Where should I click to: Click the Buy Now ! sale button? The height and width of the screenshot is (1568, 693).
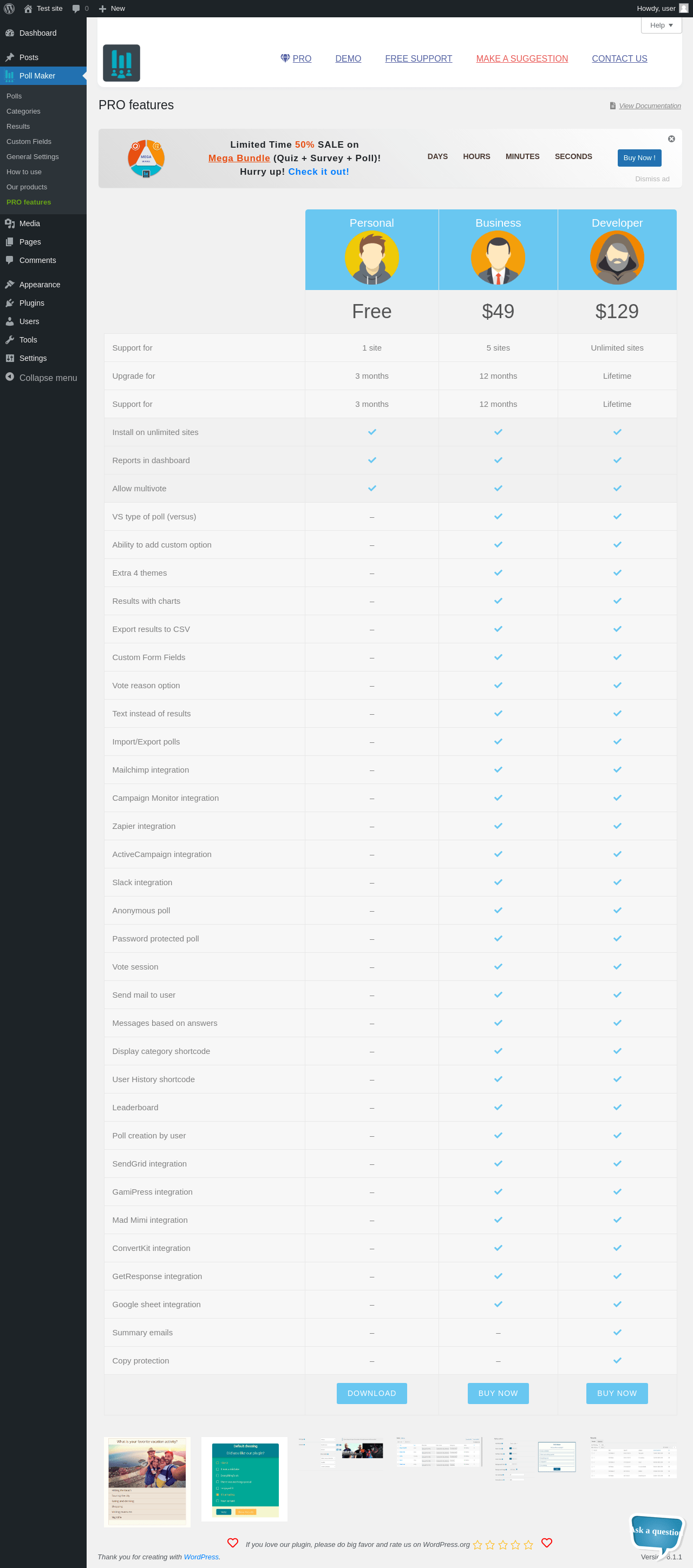[639, 157]
